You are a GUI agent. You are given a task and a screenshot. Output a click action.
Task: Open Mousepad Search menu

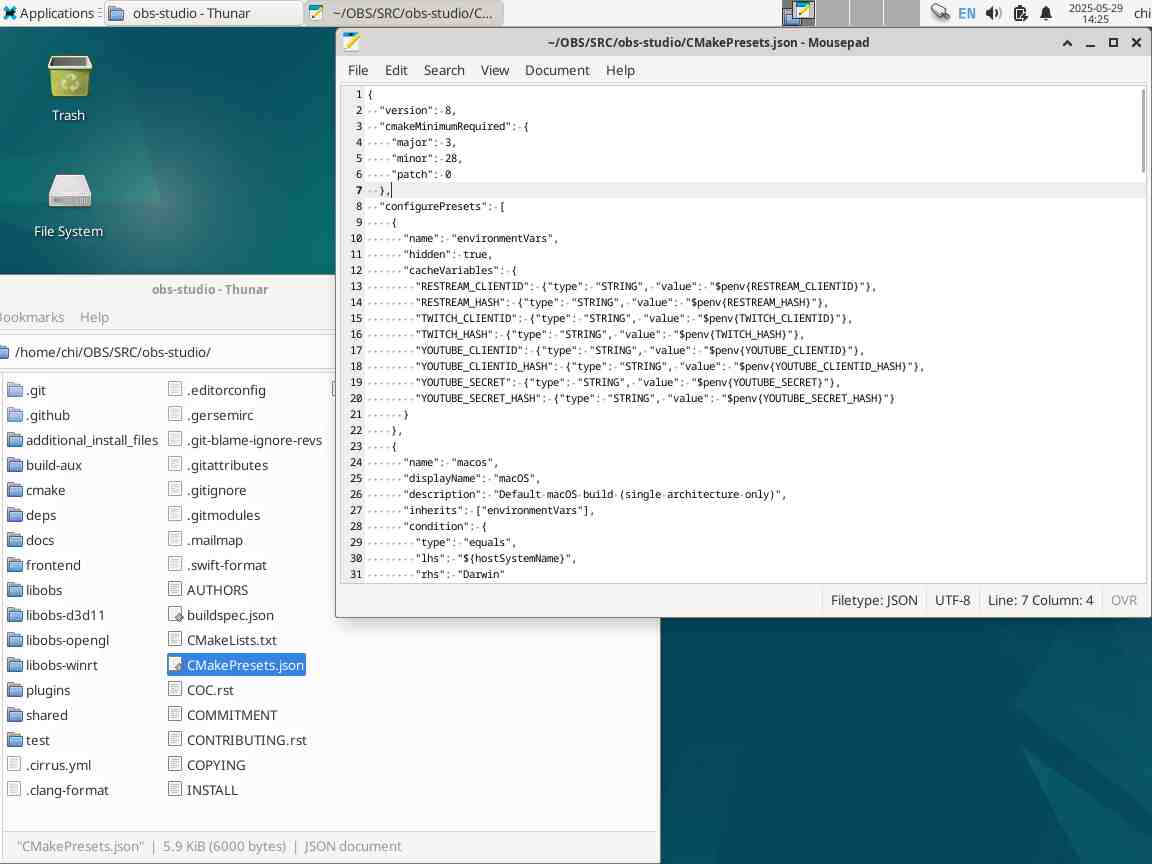click(444, 71)
